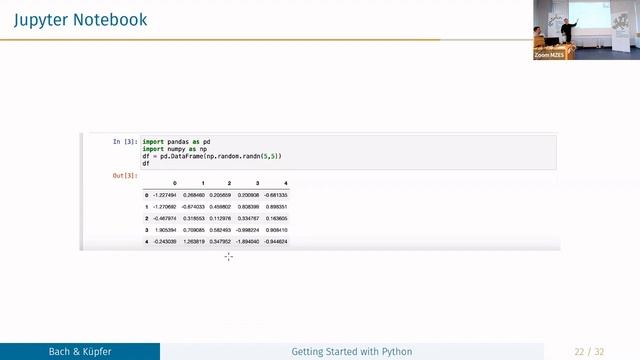Click the cell value -0.243039 in row 4
The image size is (640, 360).
165,242
